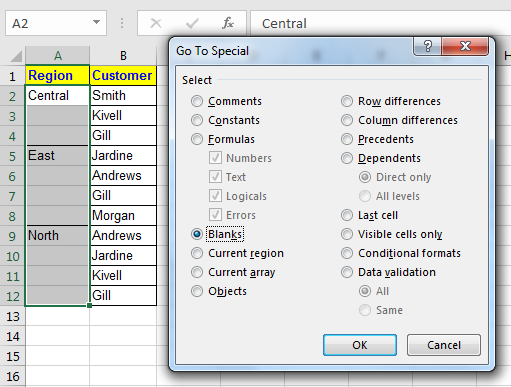Select column A header
Image resolution: width=511 pixels, height=387 pixels.
[58, 55]
